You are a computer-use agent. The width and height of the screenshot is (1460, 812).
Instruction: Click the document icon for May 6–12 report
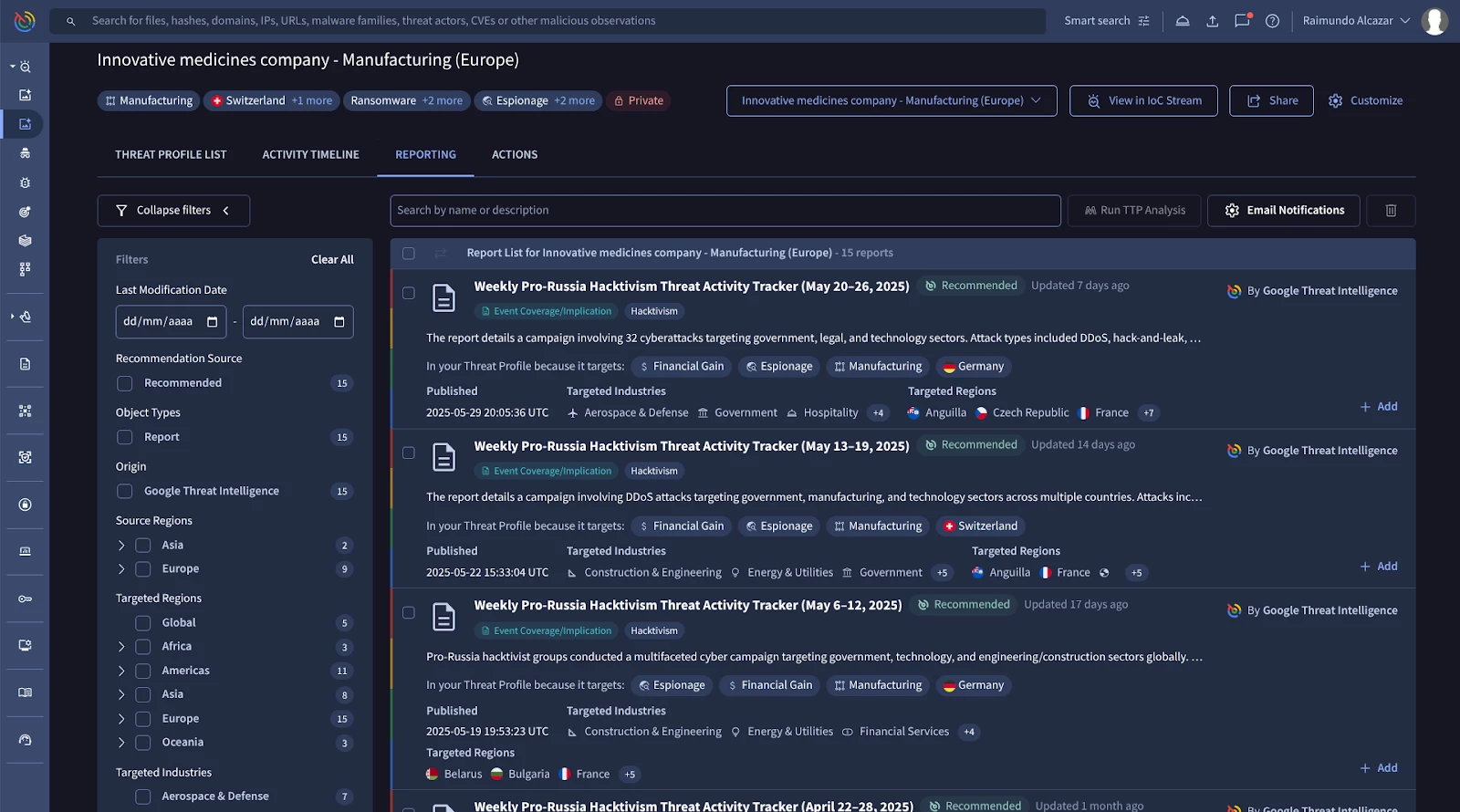click(443, 617)
